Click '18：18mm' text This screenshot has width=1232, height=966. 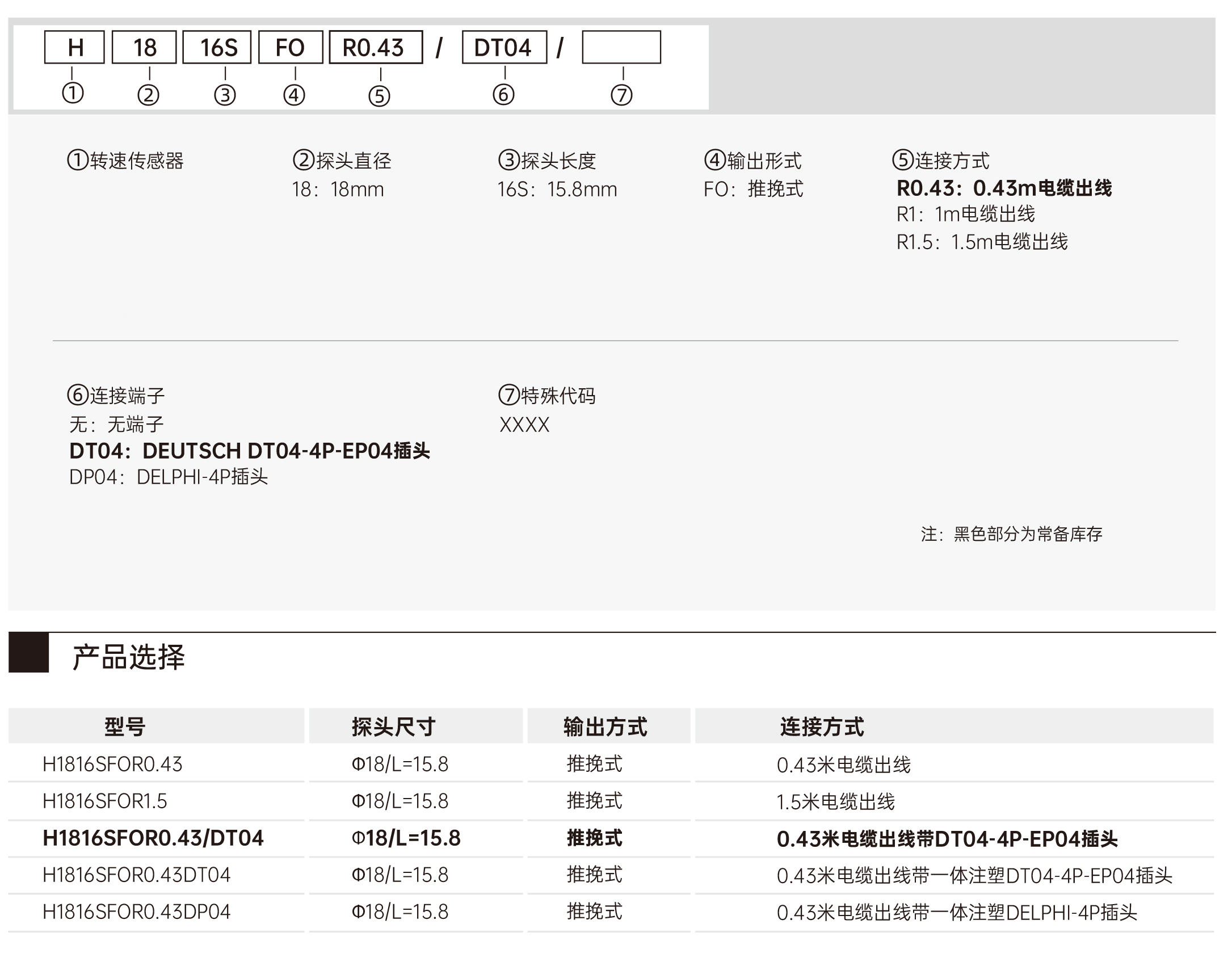[x=338, y=190]
